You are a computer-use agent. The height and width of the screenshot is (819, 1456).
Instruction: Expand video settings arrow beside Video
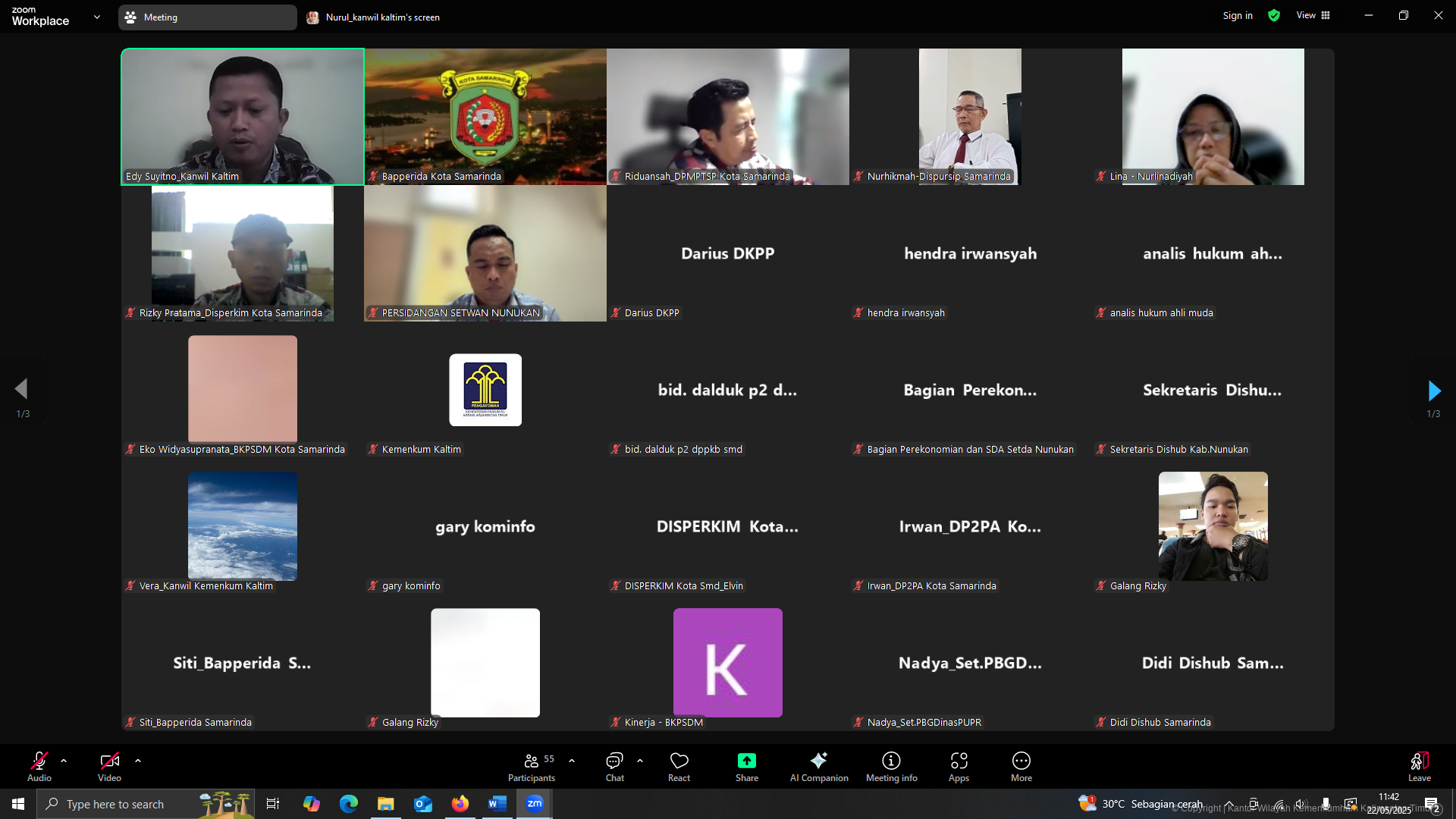138,760
